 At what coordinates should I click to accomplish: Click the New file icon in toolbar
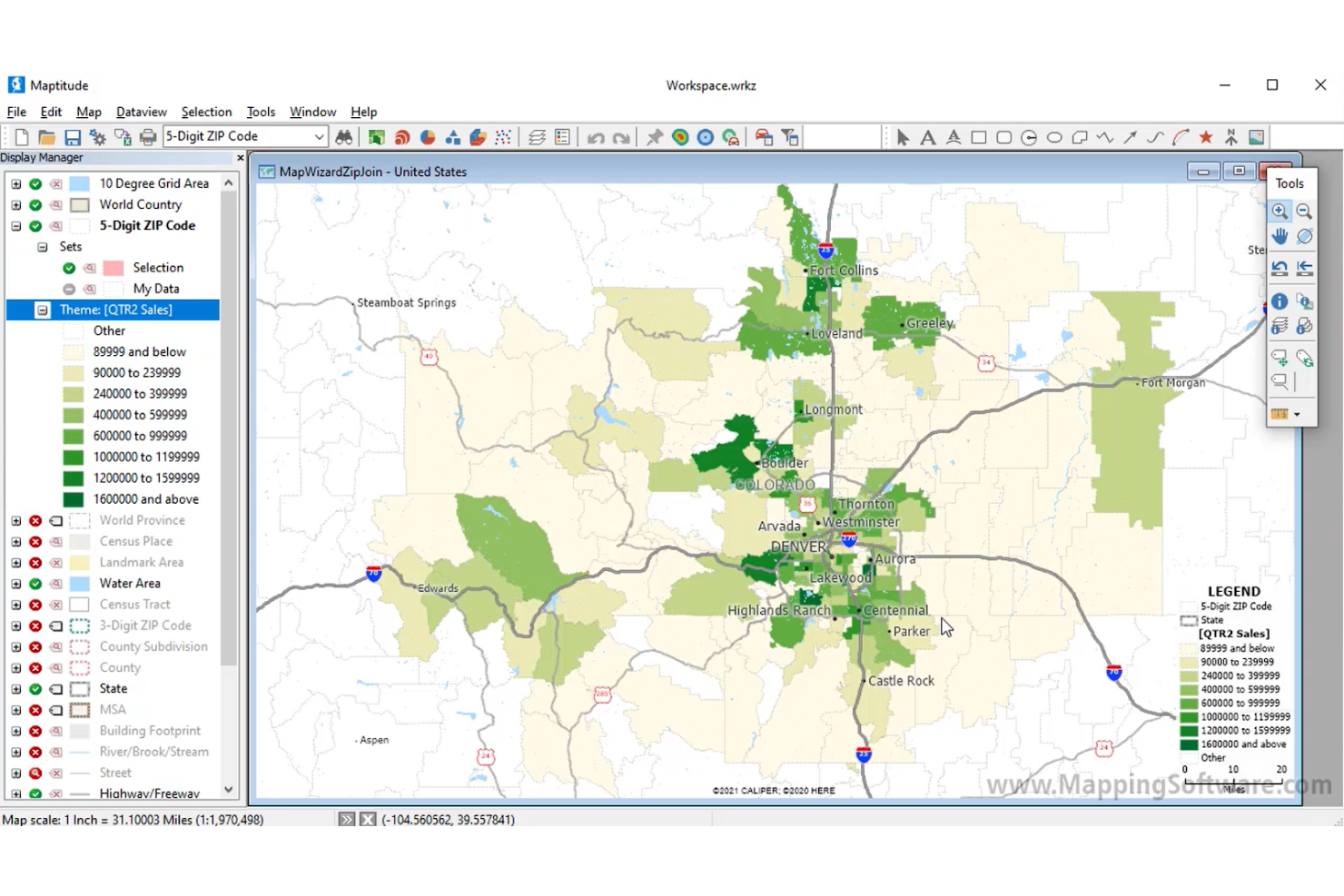tap(22, 137)
